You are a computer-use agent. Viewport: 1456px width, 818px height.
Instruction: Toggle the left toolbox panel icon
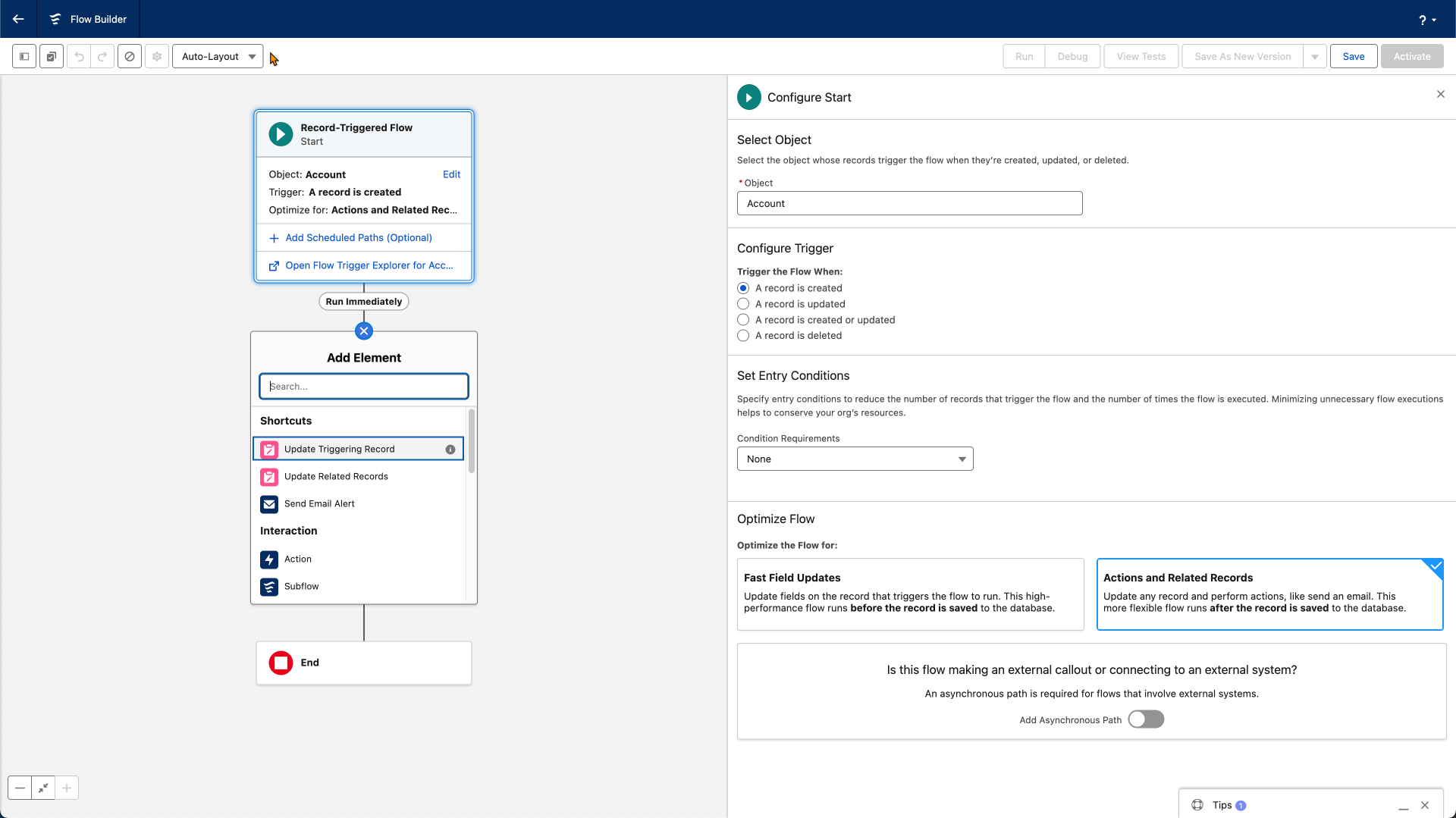pyautogui.click(x=24, y=56)
